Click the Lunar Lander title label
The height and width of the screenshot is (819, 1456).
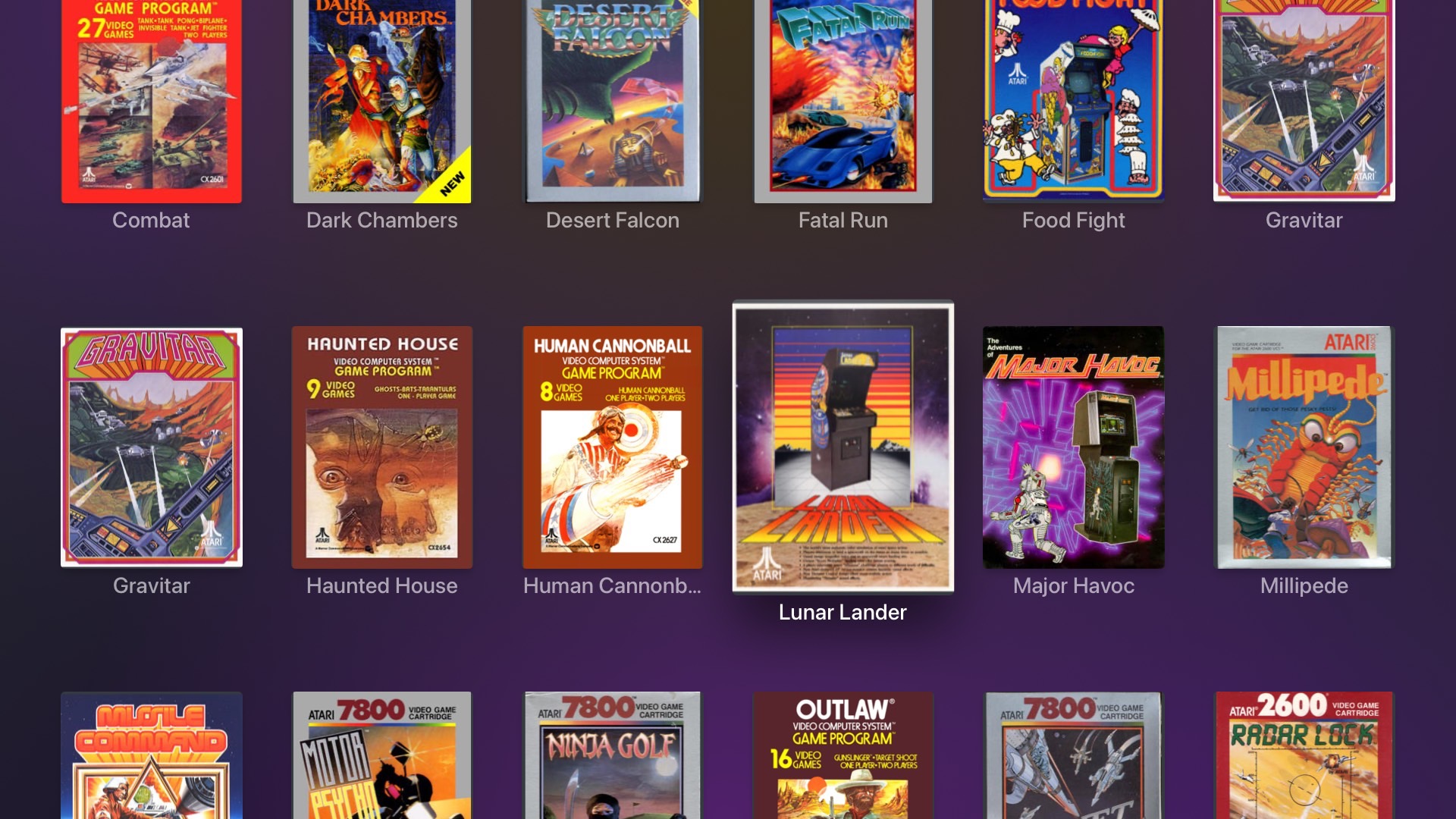click(x=843, y=612)
